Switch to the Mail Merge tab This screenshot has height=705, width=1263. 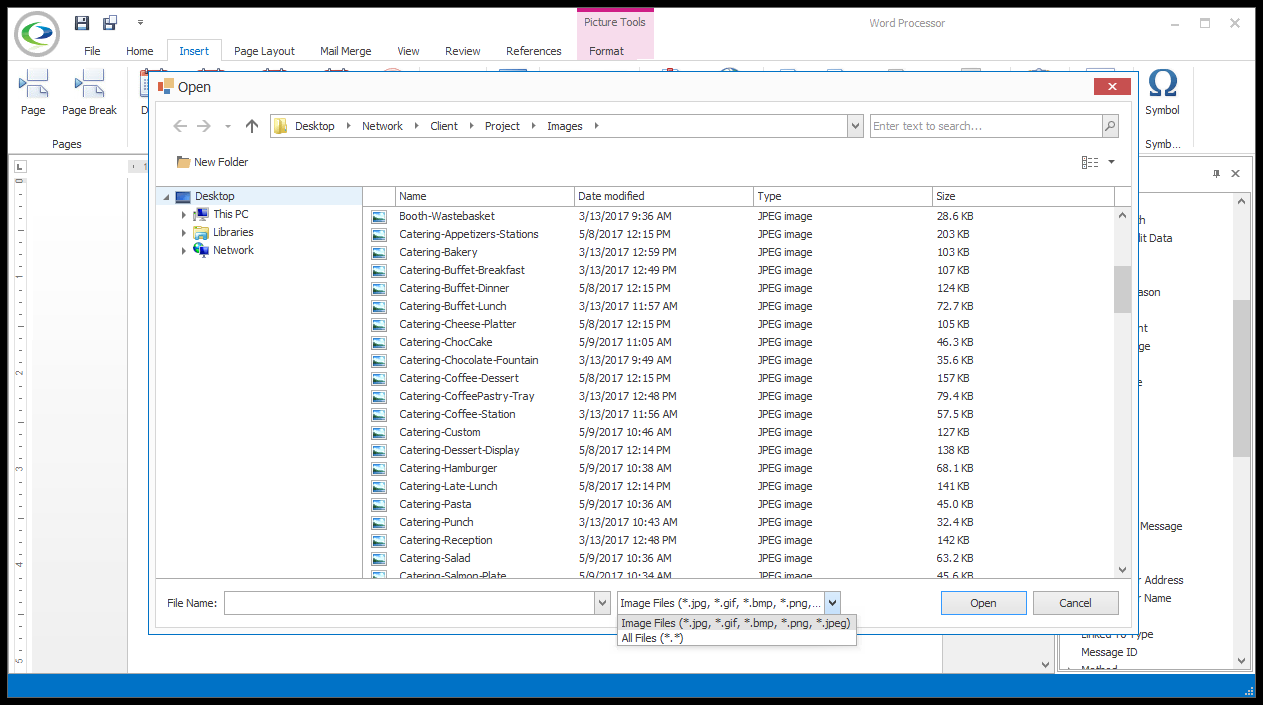345,51
